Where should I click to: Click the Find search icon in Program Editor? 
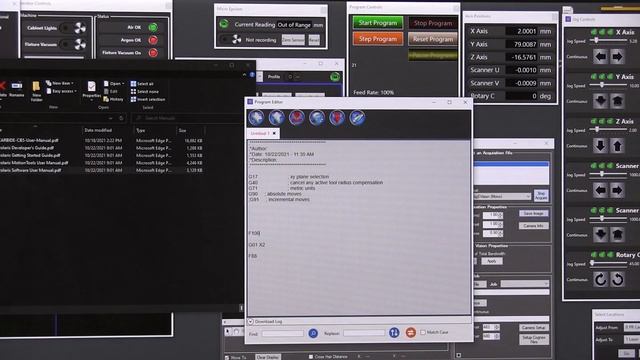313,333
